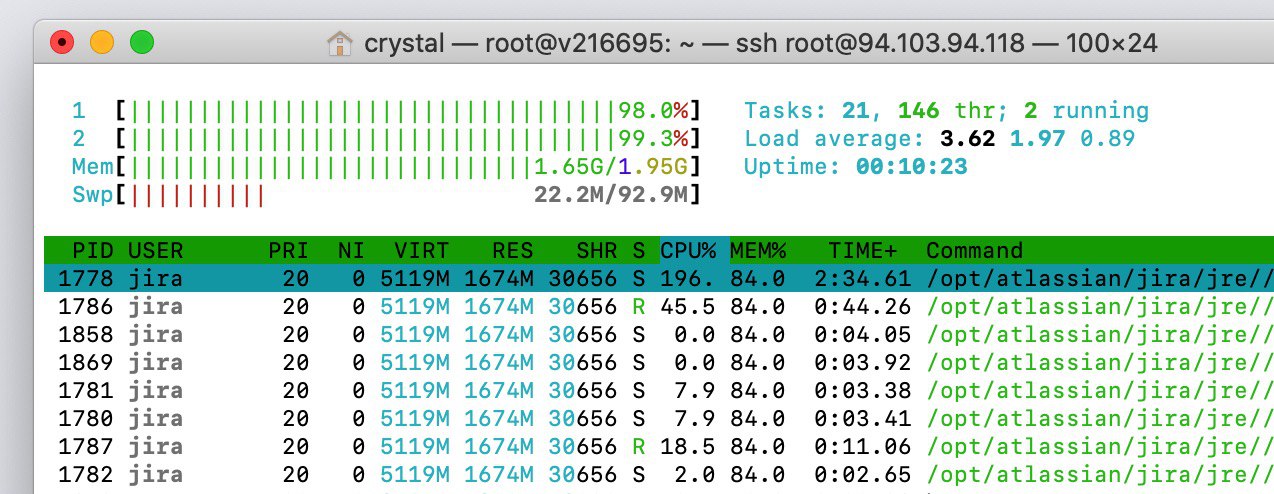Viewport: 1274px width, 494px height.
Task: Click the USER column header
Action: click(x=156, y=250)
